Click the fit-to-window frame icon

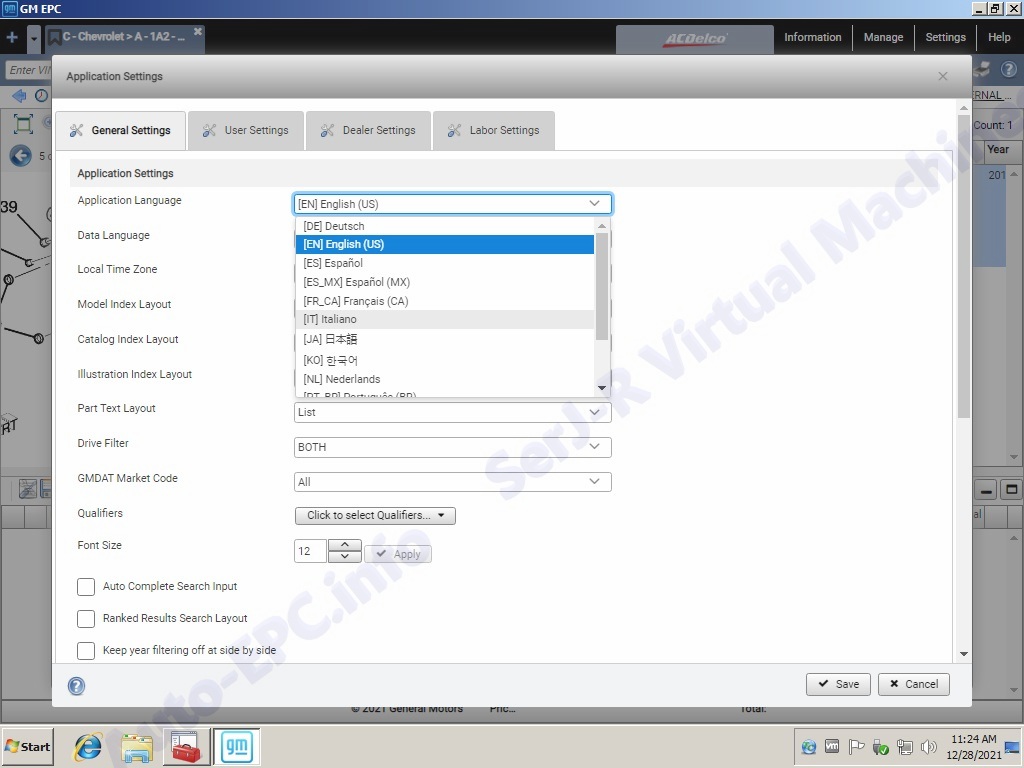(23, 124)
